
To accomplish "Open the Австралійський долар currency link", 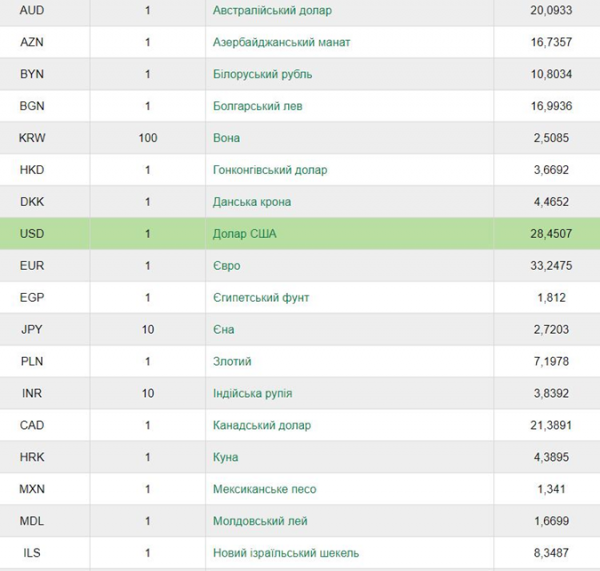I will coord(272,10).
